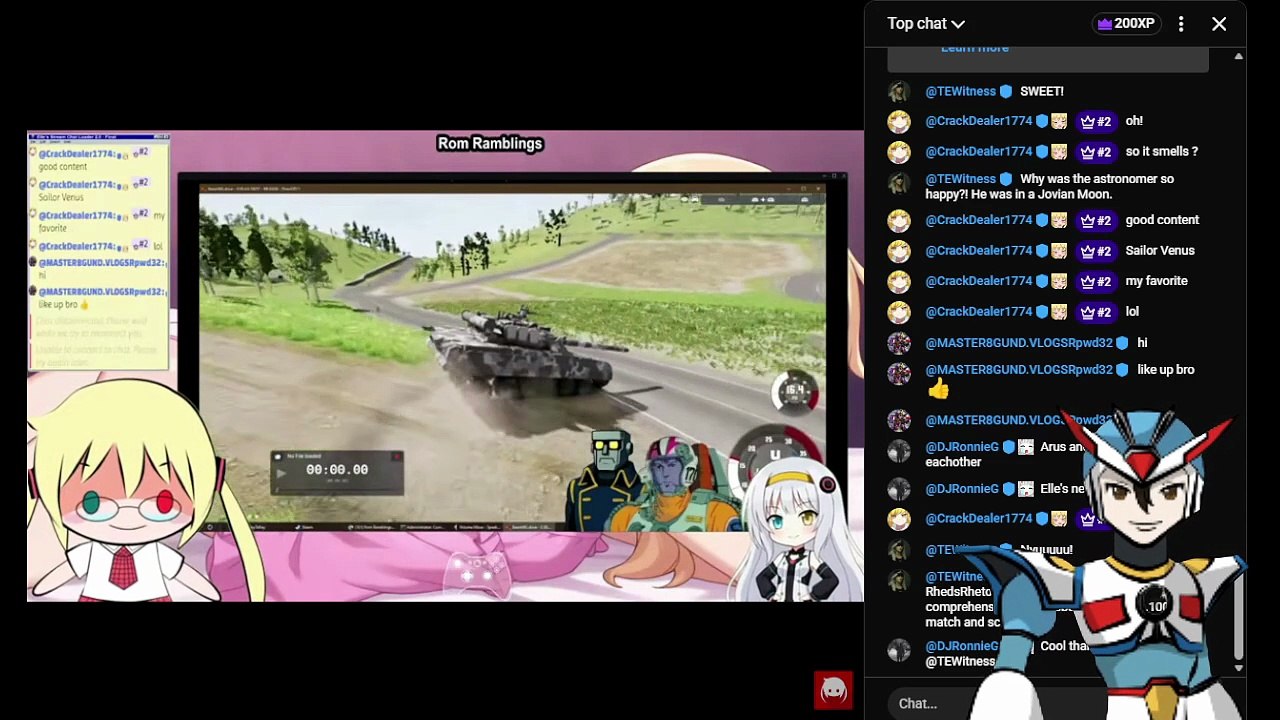Select the 'my favorite' message text
This screenshot has height=720, width=1280.
click(x=1156, y=281)
